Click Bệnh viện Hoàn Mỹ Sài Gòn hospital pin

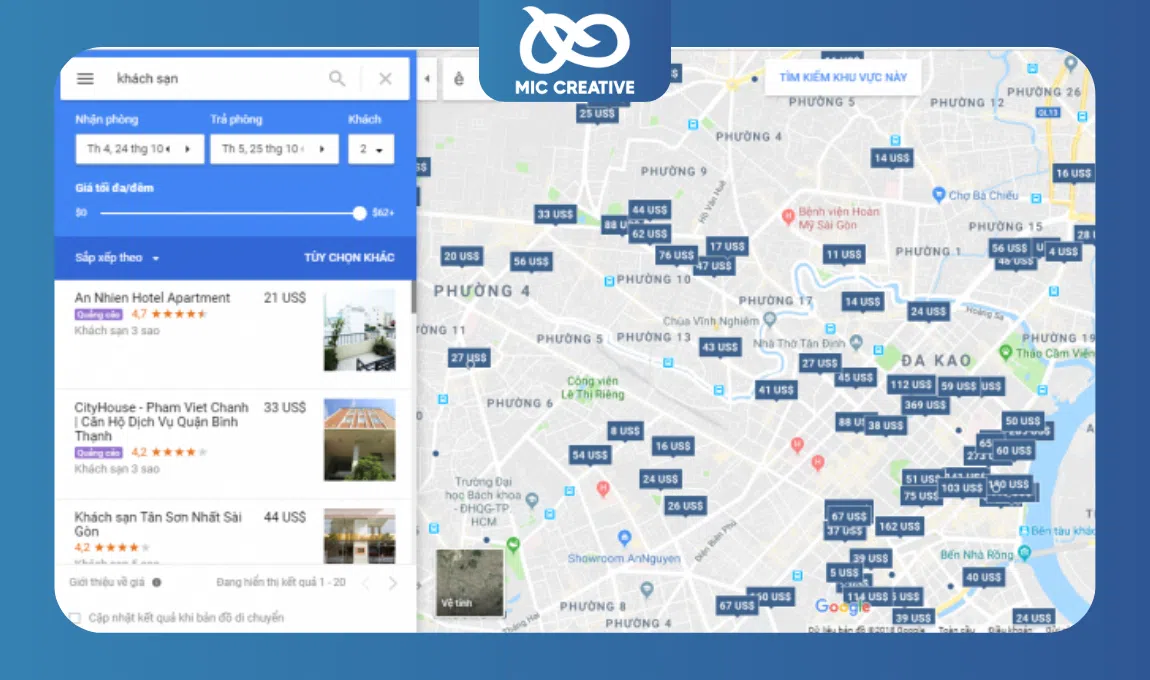click(x=788, y=216)
